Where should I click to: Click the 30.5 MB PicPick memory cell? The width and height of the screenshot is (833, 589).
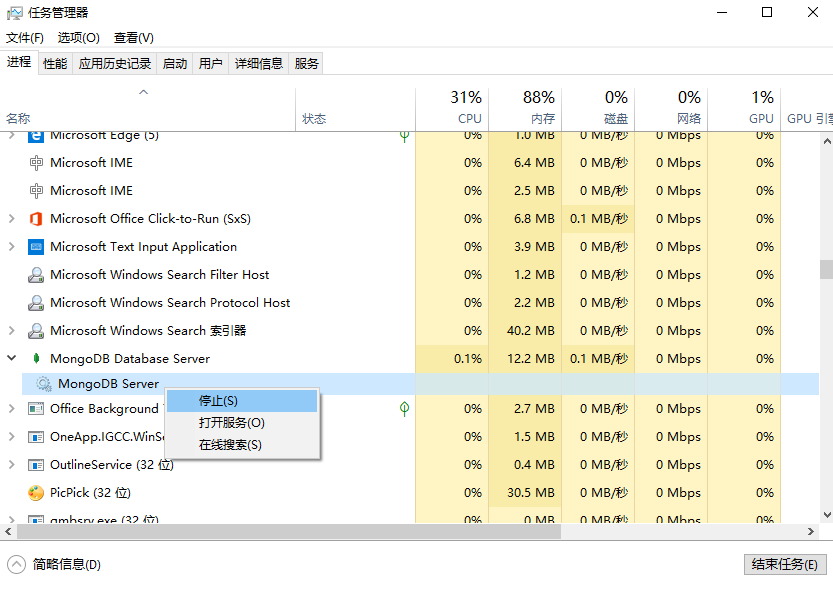click(x=525, y=493)
